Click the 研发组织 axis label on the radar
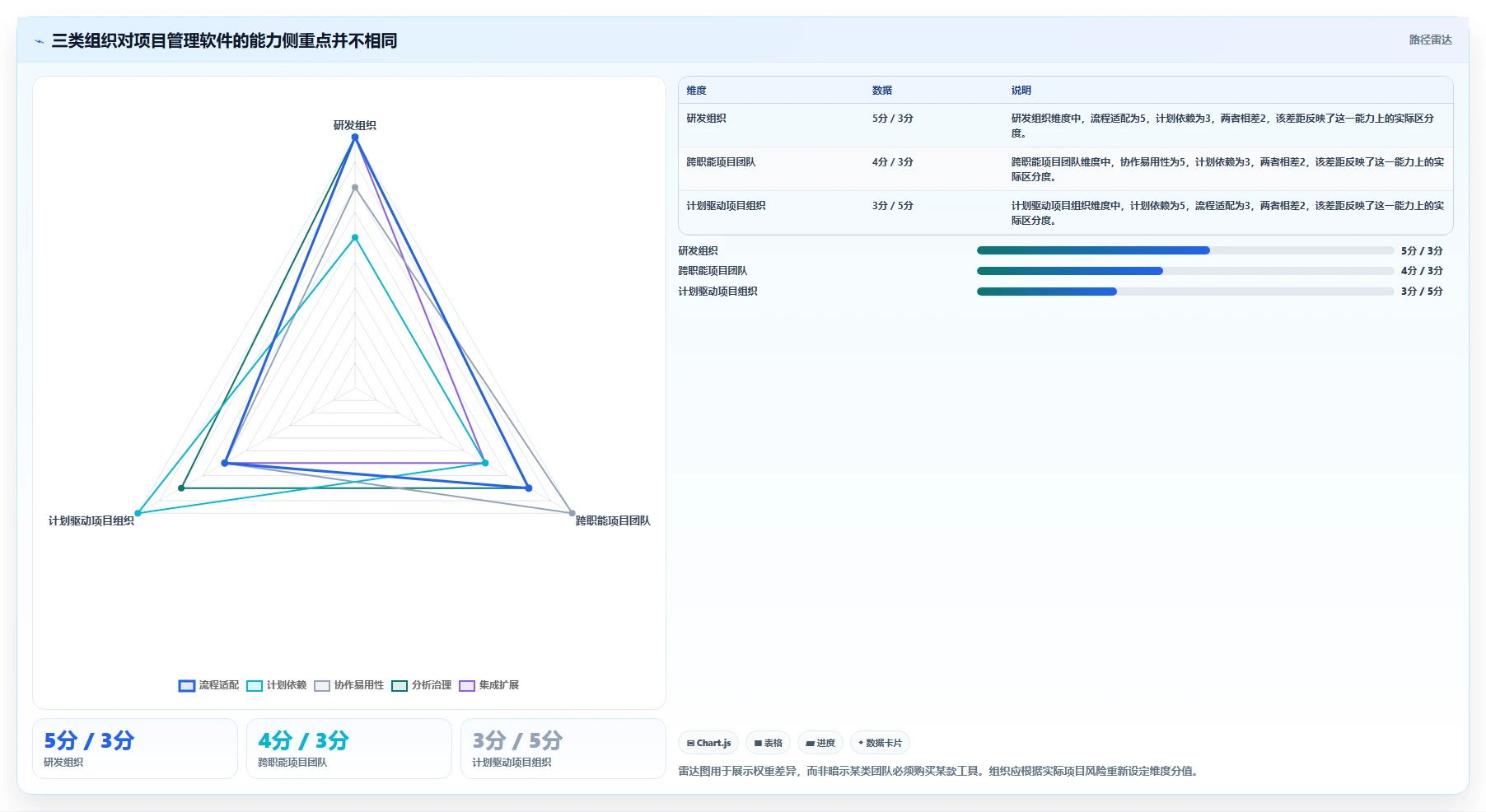Viewport: 1486px width, 812px height. point(355,125)
